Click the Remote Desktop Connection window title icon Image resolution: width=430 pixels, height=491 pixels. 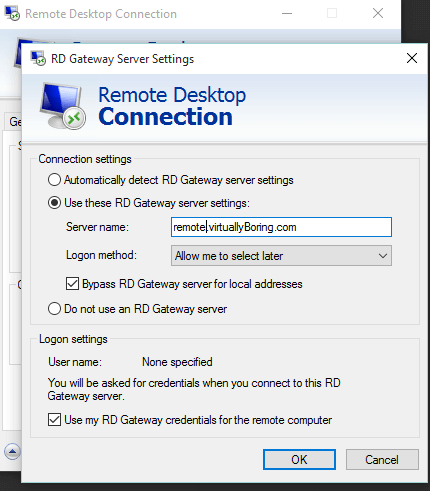point(12,13)
